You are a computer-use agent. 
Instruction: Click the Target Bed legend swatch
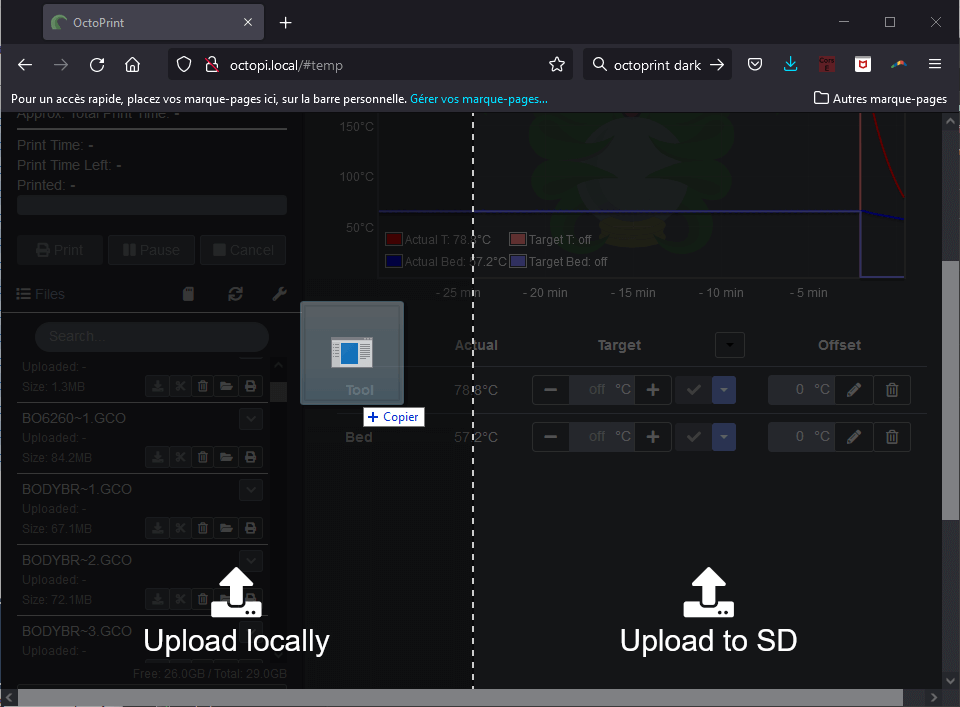pos(518,261)
